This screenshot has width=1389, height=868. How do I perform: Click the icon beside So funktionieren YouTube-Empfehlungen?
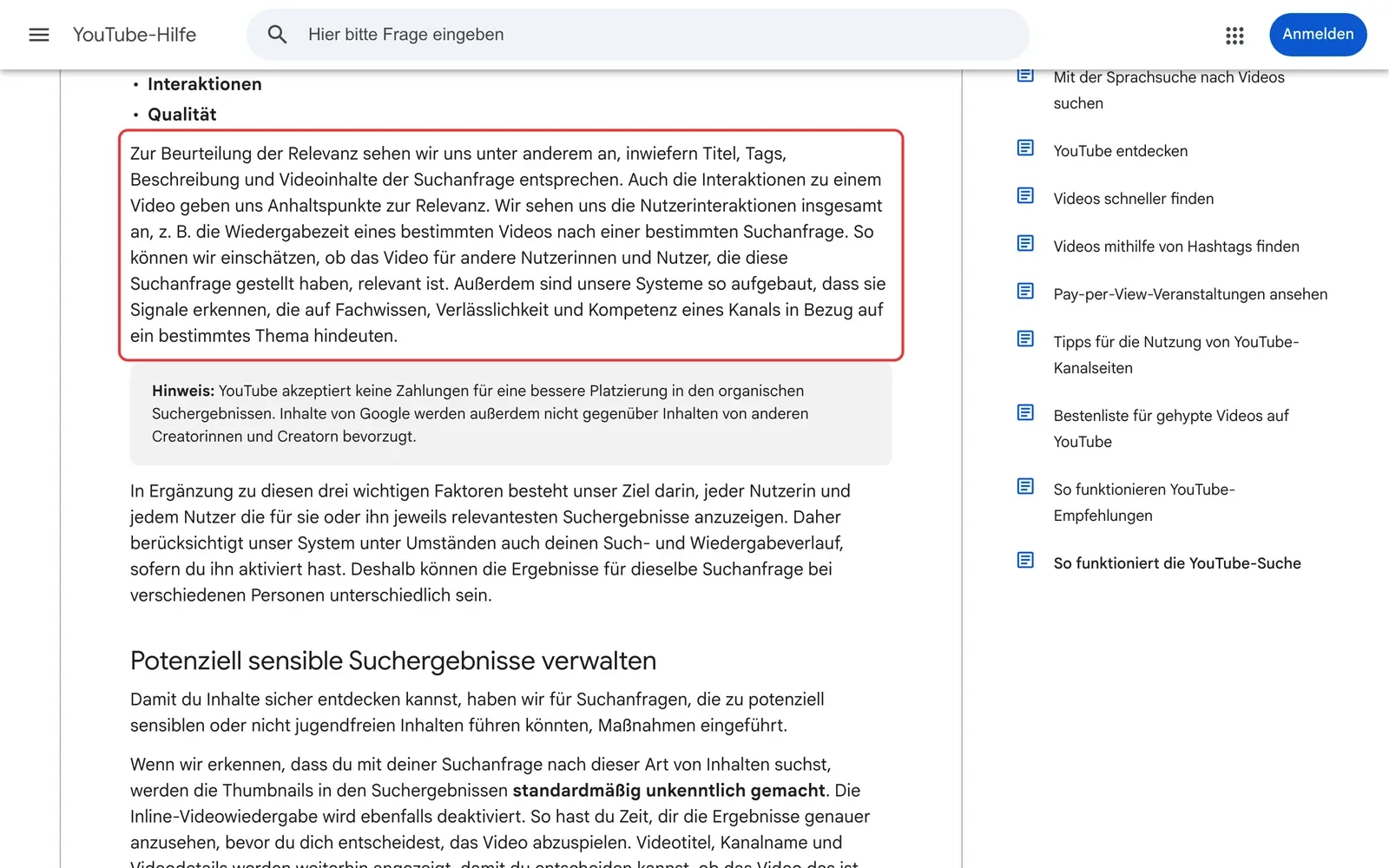1025,487
